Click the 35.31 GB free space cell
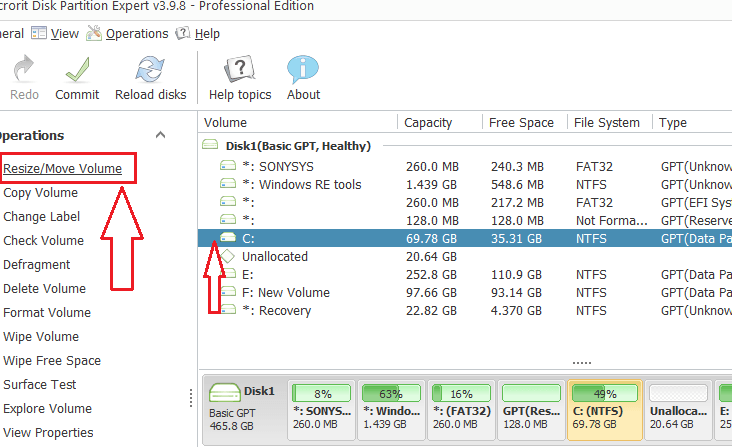The image size is (732, 447). pyautogui.click(x=516, y=238)
